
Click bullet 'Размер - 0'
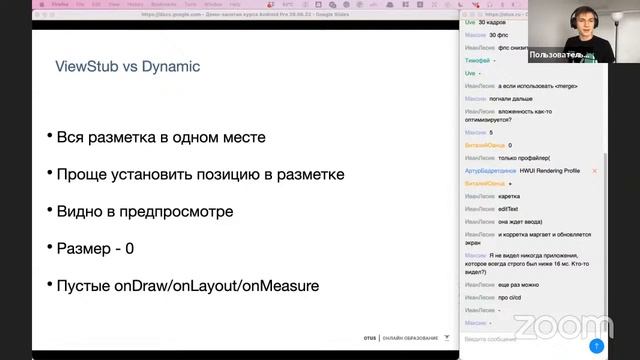point(95,249)
